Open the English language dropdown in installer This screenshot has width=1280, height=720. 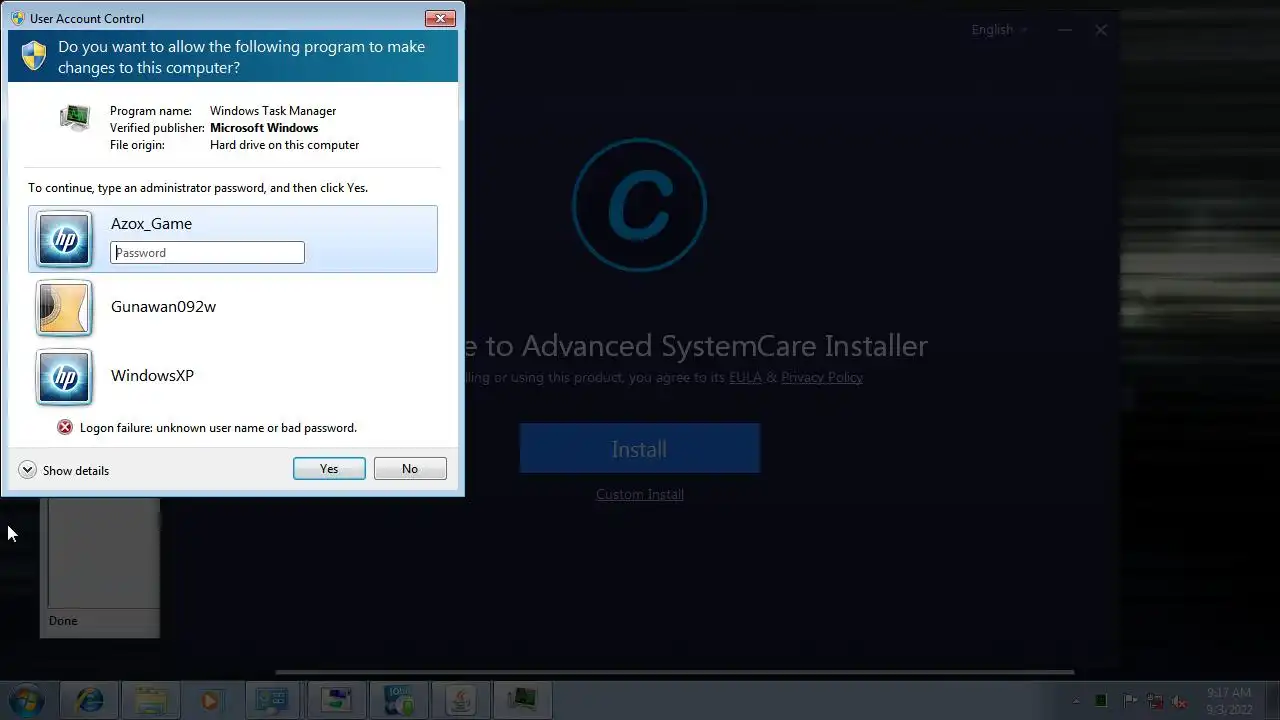tap(1000, 29)
